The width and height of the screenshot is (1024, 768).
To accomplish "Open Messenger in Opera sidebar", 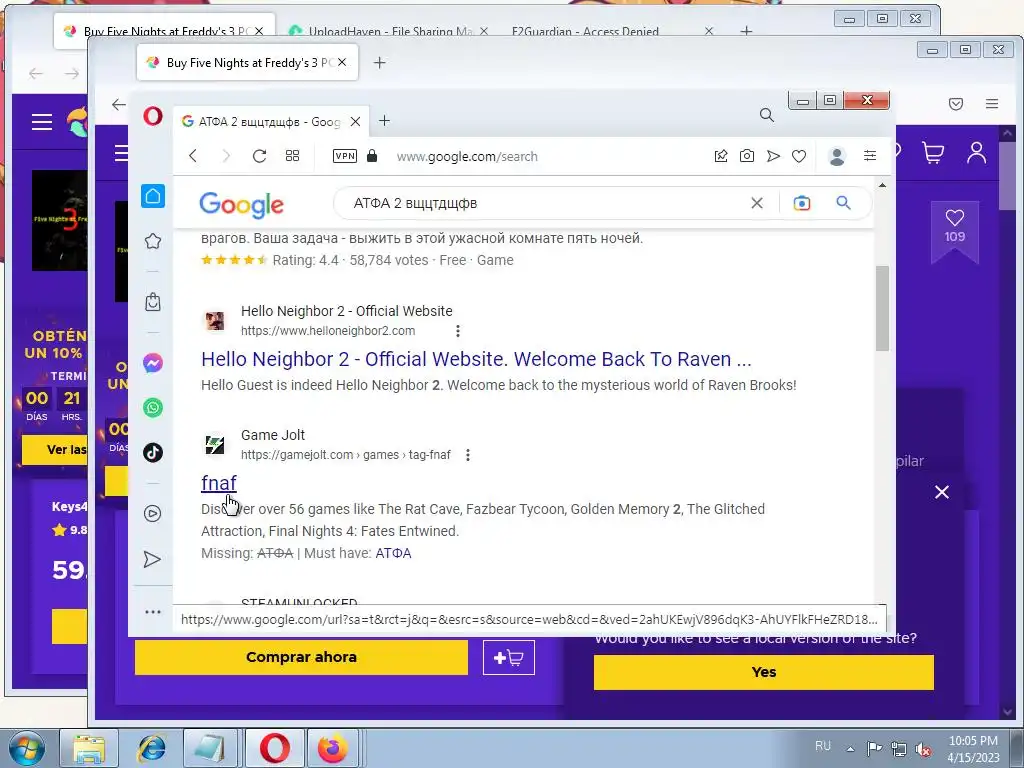I will [x=153, y=363].
